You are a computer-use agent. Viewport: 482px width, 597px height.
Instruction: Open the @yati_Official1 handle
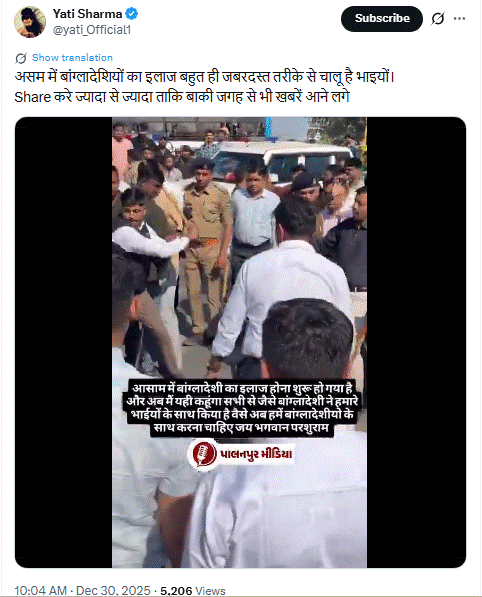92,30
